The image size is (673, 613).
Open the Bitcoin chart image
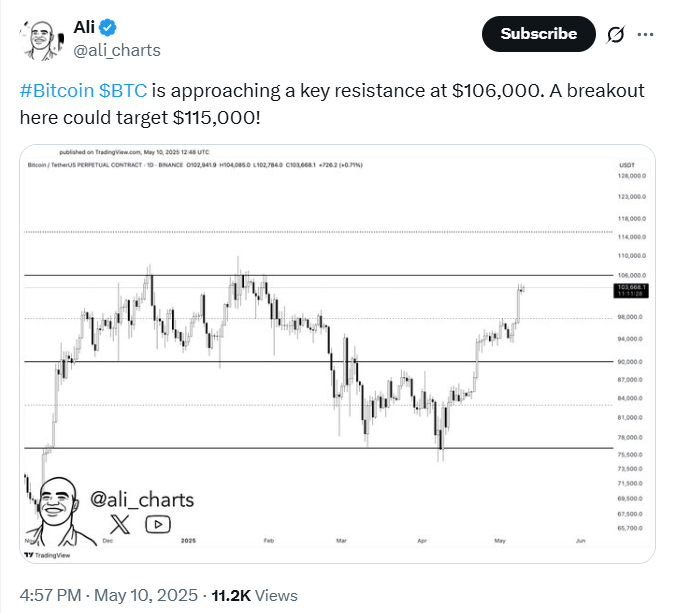pyautogui.click(x=337, y=354)
